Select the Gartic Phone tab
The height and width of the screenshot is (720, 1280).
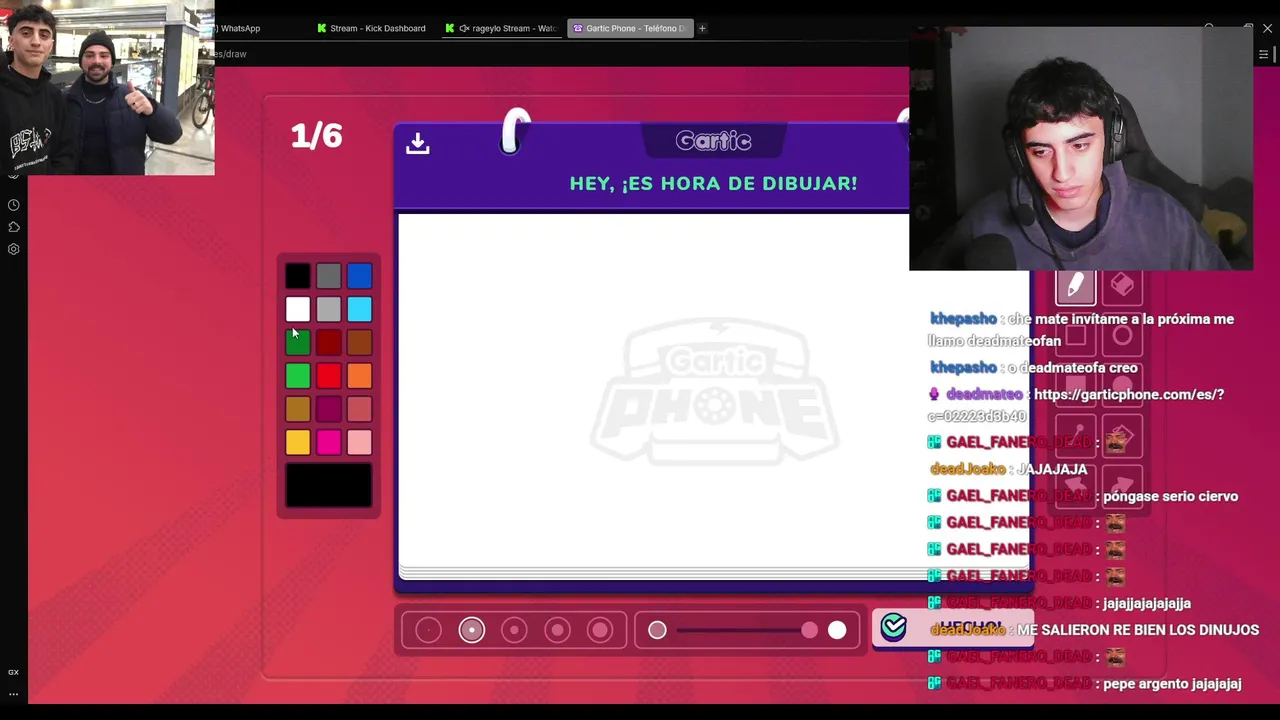coord(630,28)
